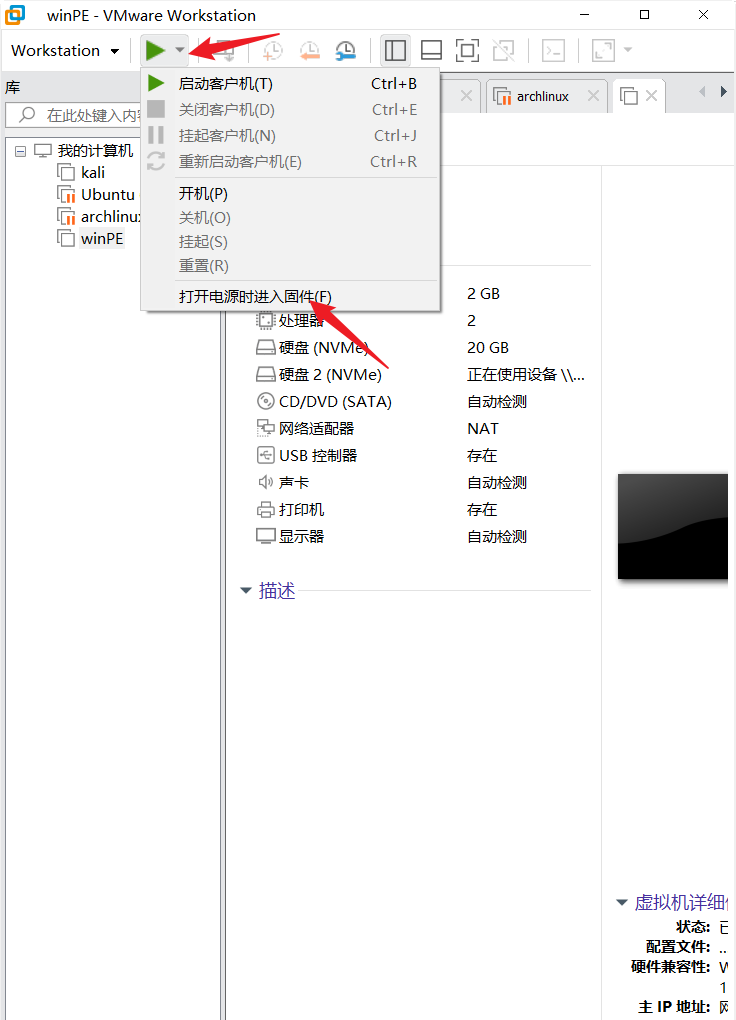
Task: Open the manage snapshots toolbar icon
Action: [345, 50]
